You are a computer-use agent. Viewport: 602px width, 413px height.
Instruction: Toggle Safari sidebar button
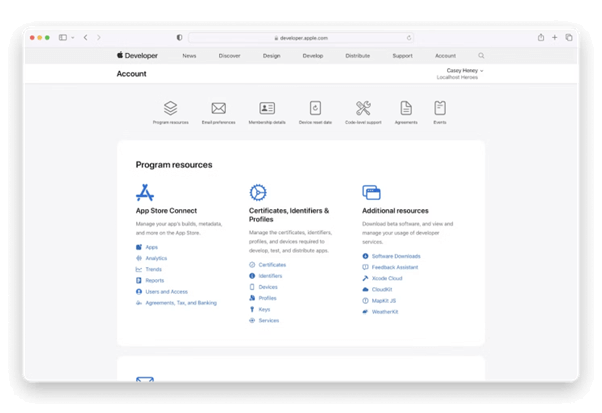[63, 37]
